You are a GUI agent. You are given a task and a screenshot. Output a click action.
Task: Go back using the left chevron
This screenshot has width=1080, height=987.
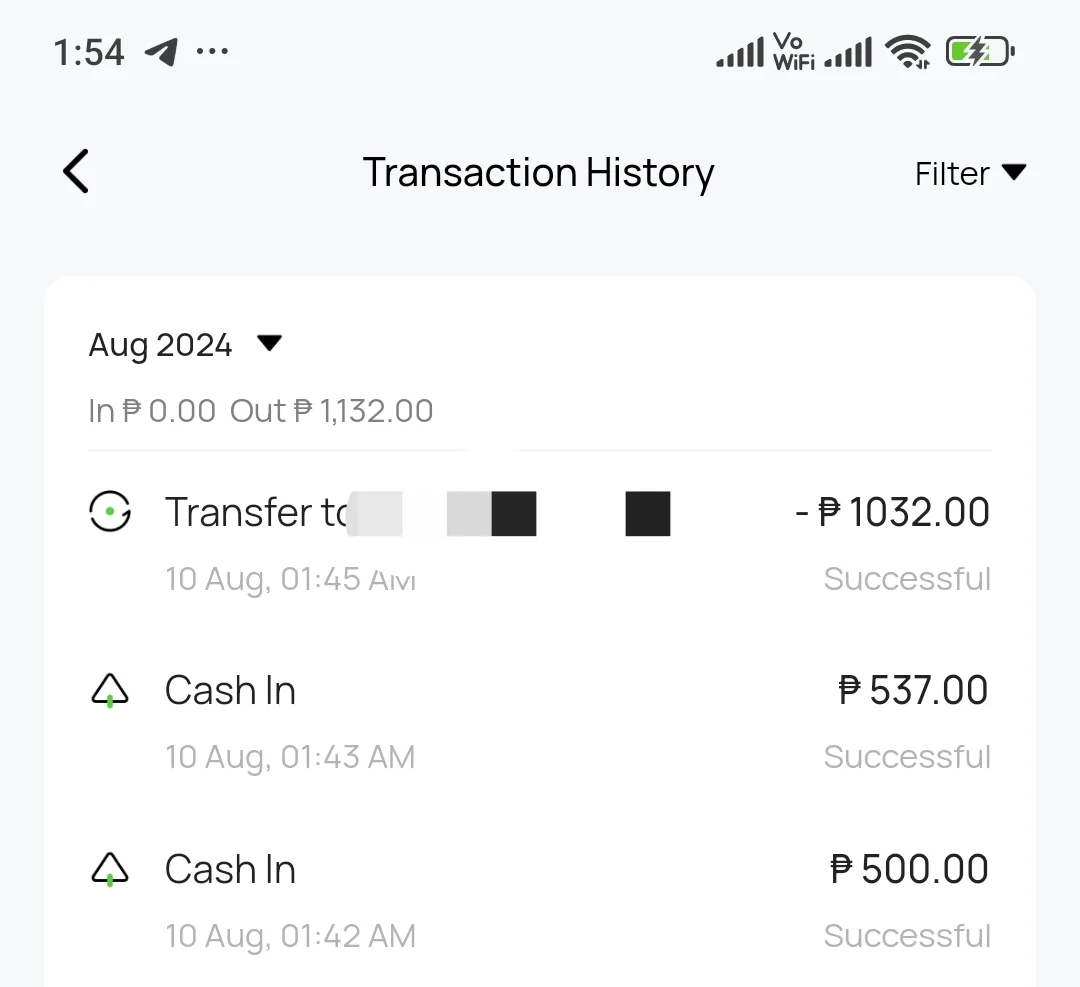point(76,172)
